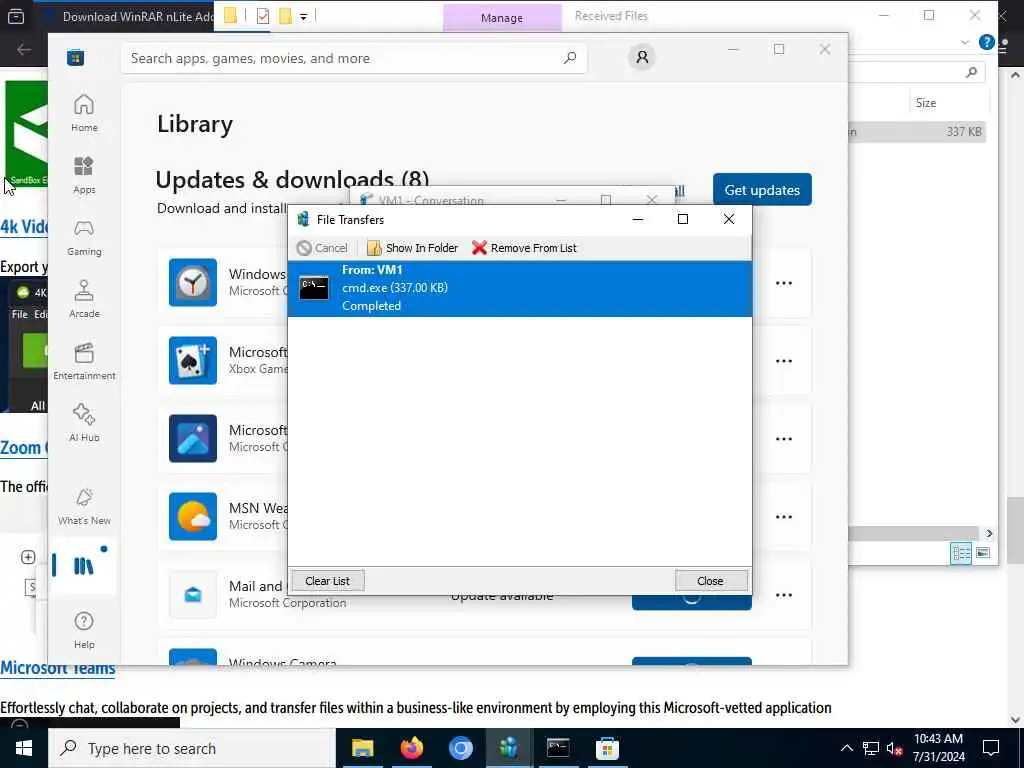
Task: Open the Manage tab in File Explorer
Action: click(502, 18)
